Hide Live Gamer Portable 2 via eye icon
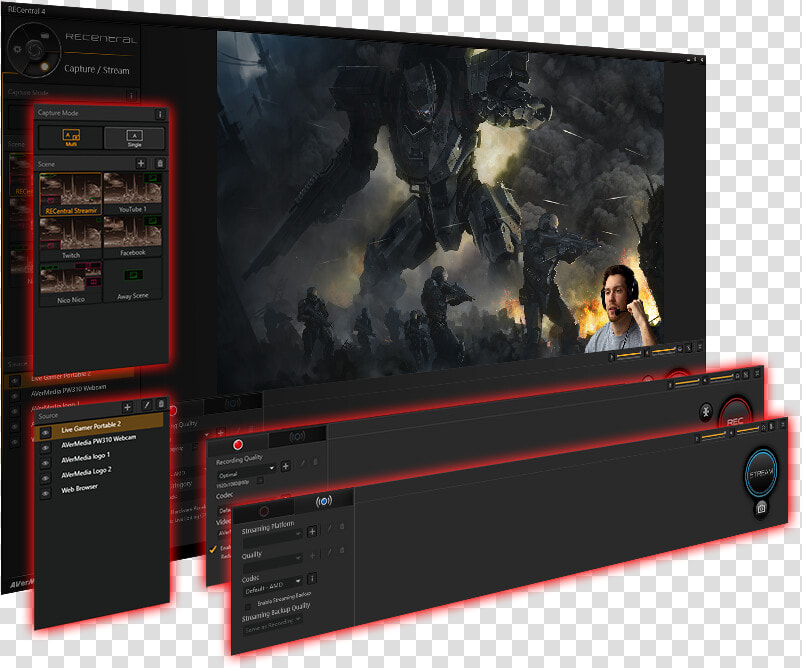 (x=45, y=433)
